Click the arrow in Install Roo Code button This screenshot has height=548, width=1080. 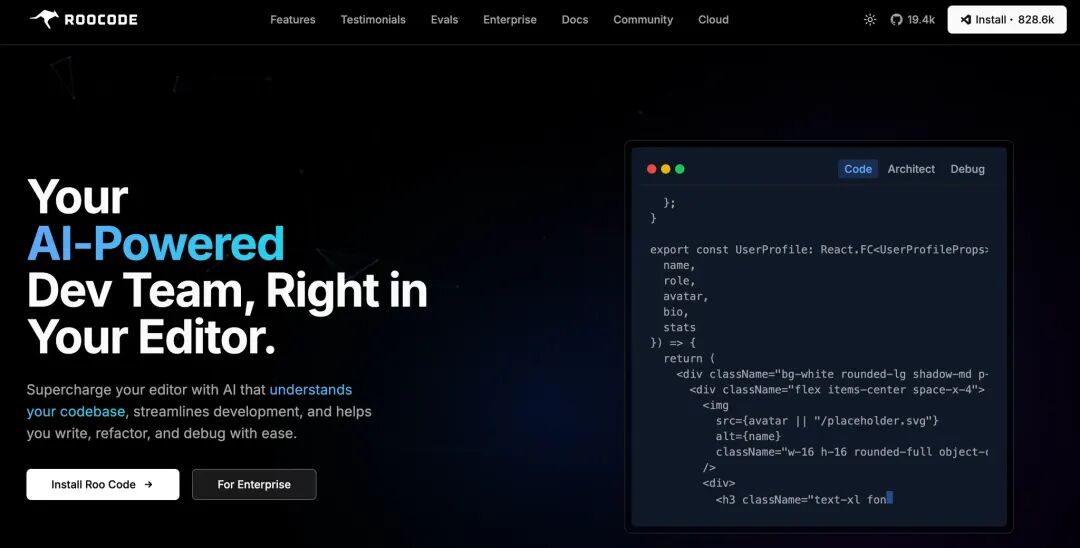(x=148, y=485)
